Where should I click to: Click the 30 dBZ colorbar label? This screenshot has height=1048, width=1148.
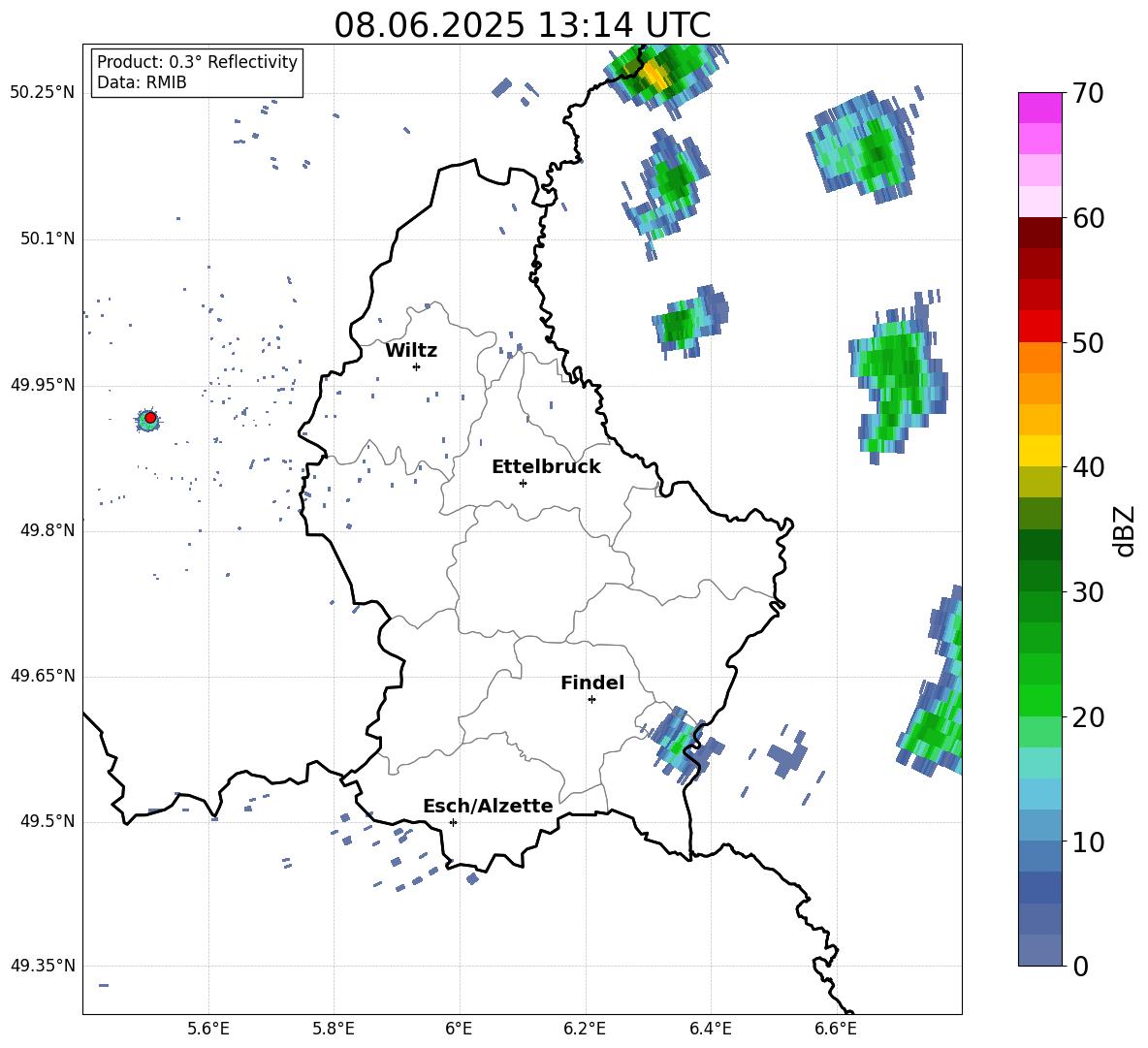click(x=1087, y=592)
